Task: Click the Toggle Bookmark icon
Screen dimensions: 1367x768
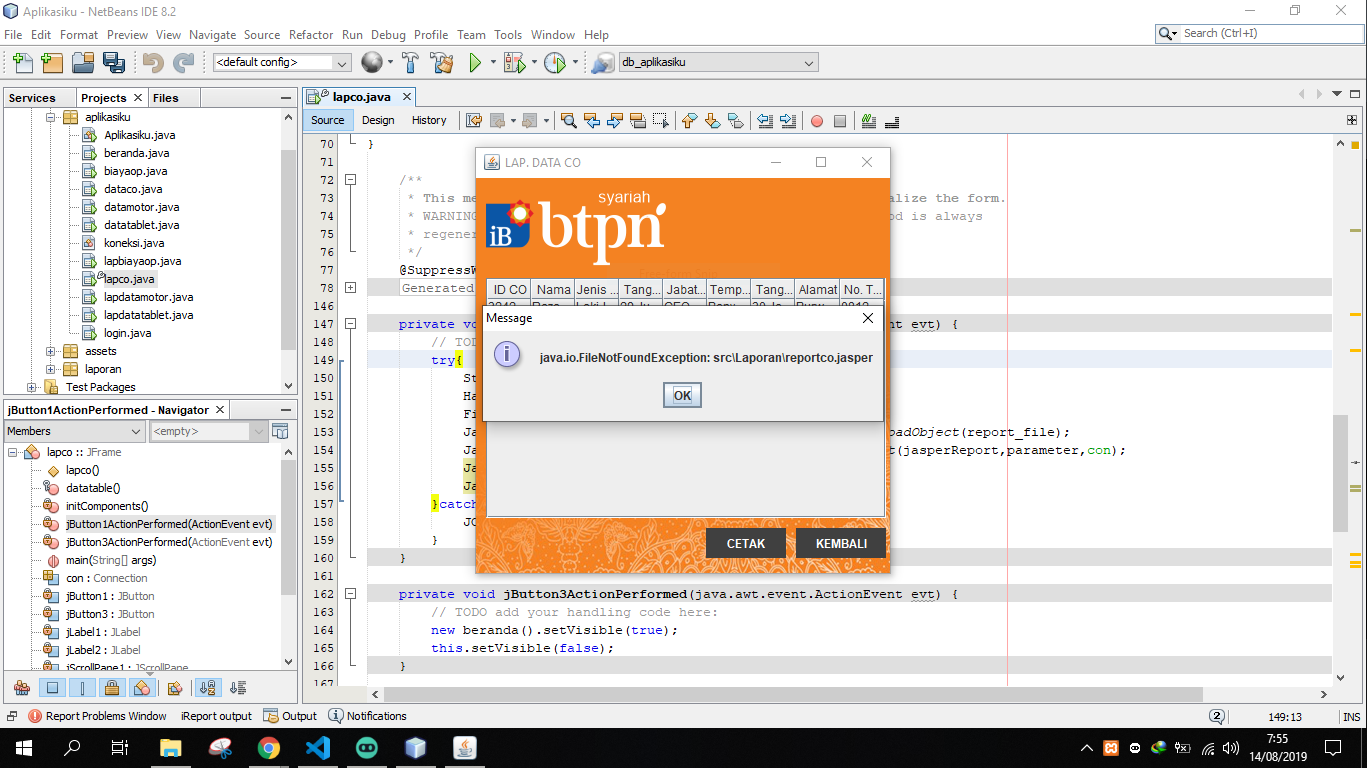Action: pyautogui.click(x=735, y=120)
